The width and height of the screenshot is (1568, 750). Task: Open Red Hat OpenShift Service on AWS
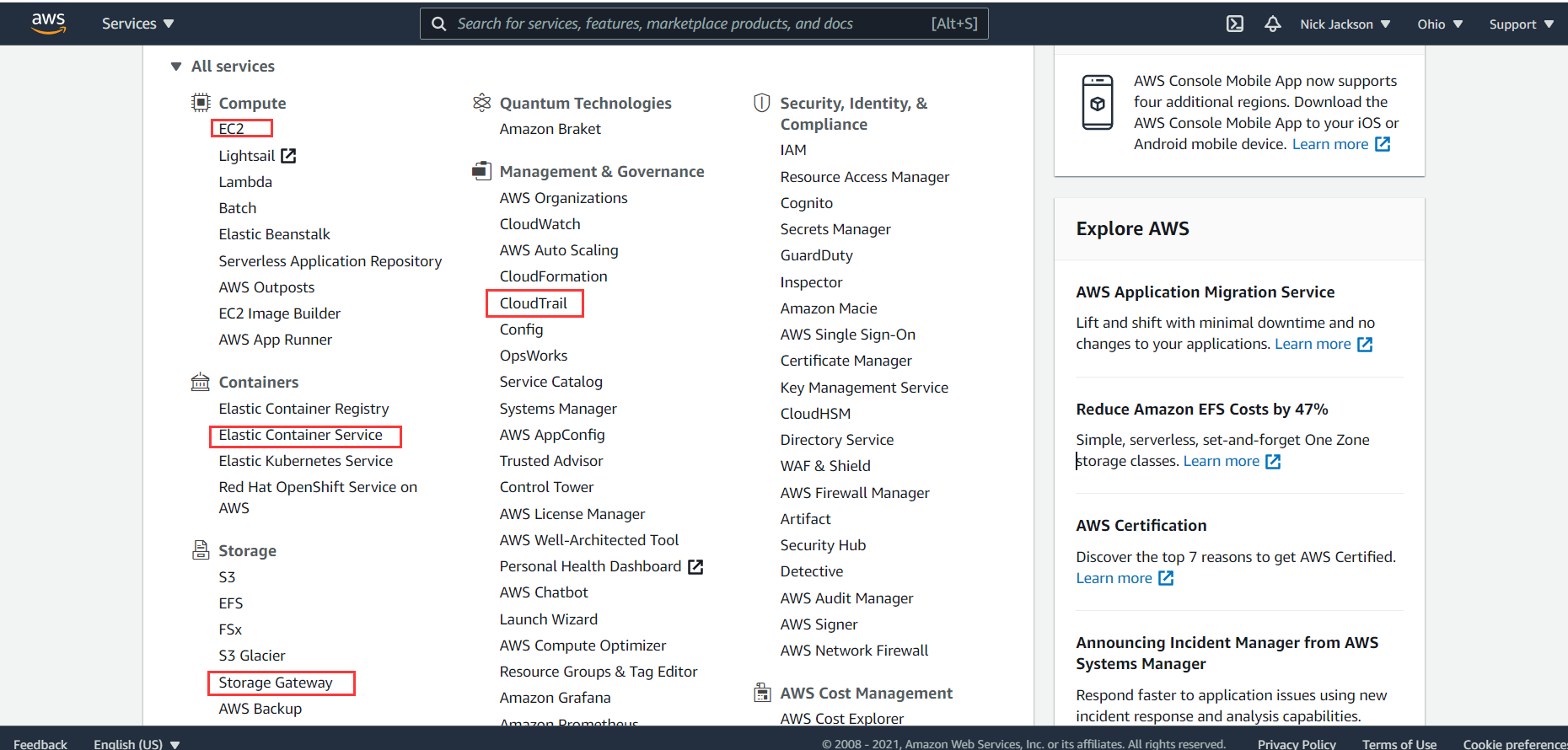click(x=318, y=497)
